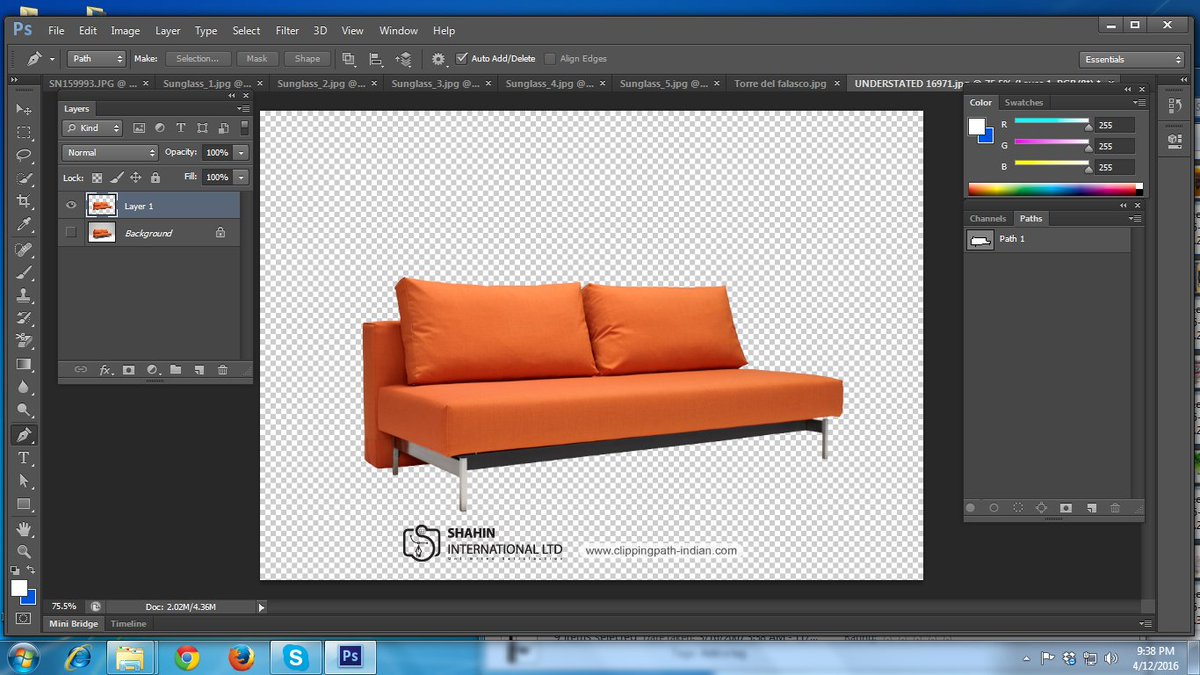The width and height of the screenshot is (1200, 675).
Task: Select the Healing Brush tool
Action: [x=24, y=249]
